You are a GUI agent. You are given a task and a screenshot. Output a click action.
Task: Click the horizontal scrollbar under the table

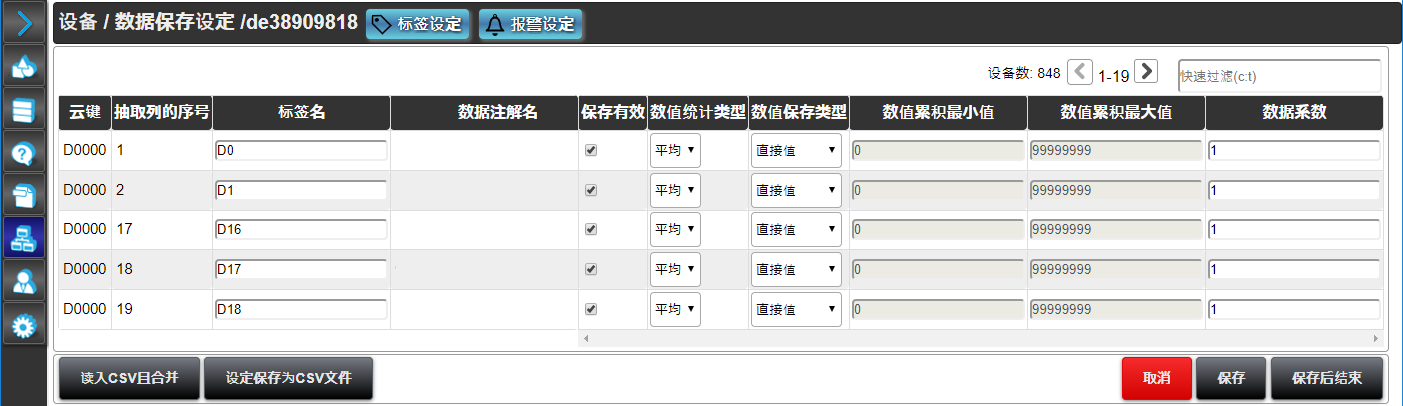click(x=980, y=339)
